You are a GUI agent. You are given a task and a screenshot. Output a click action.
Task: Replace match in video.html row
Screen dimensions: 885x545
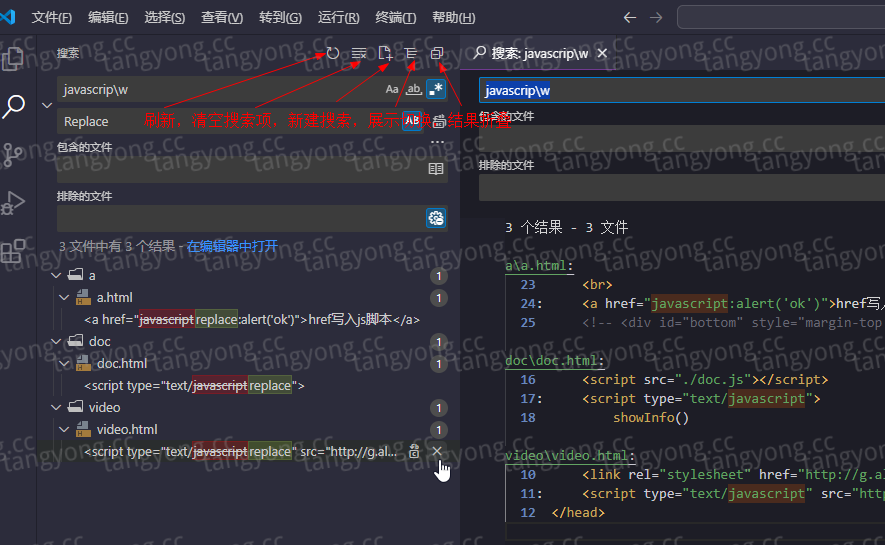[414, 451]
